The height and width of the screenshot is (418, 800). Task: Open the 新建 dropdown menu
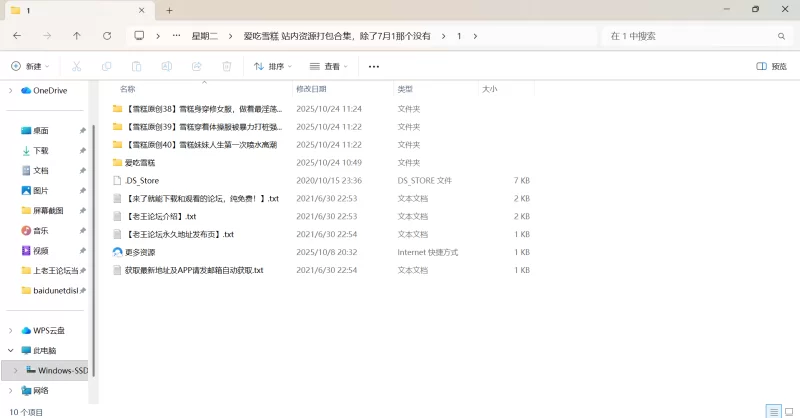pyautogui.click(x=30, y=66)
